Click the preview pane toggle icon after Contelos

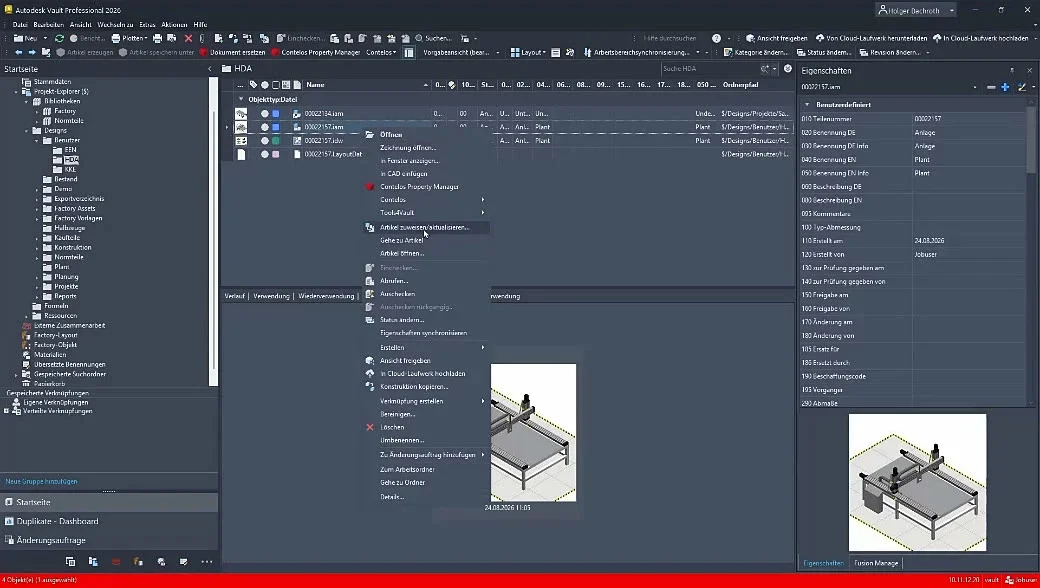coord(409,52)
